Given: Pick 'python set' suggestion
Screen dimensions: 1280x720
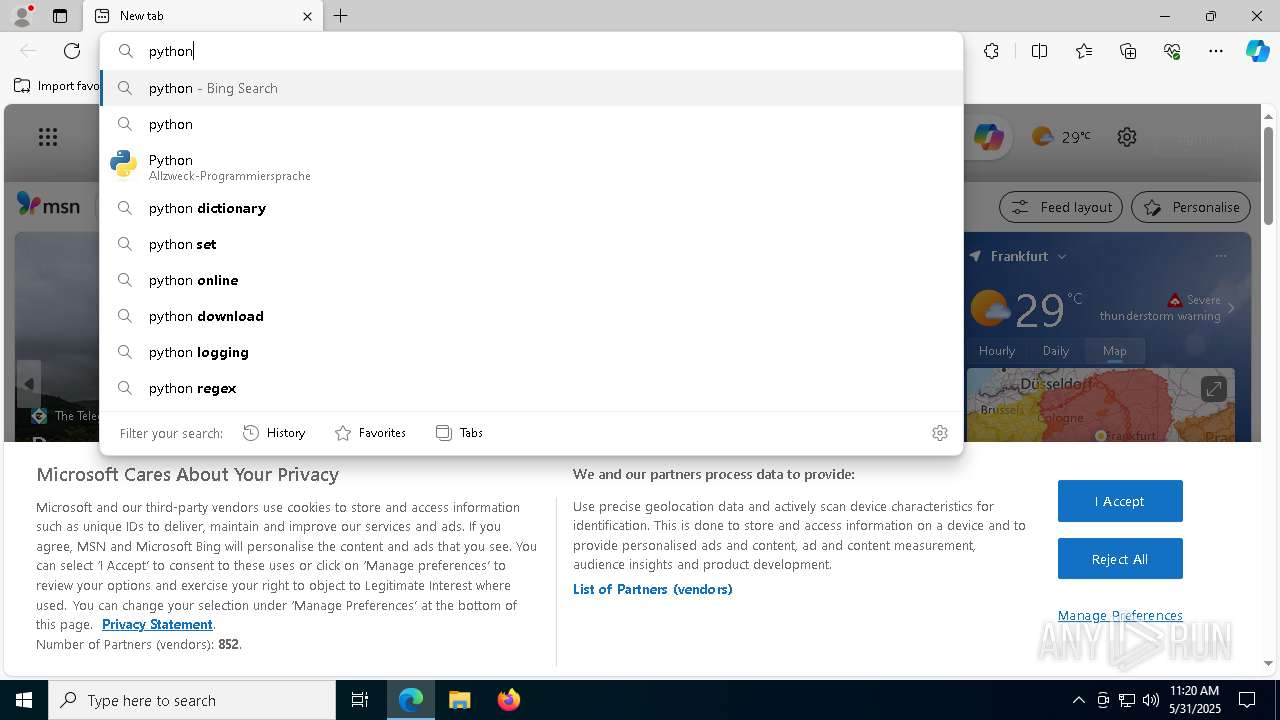Looking at the screenshot, I should coord(531,244).
